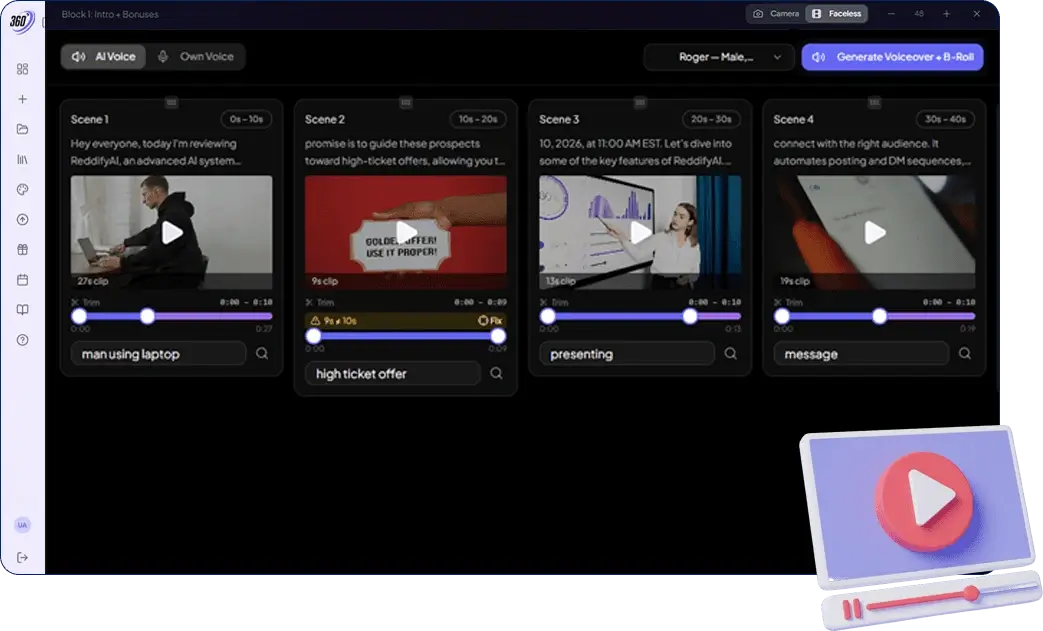1043x631 pixels.
Task: Open the folder icon in sidebar
Action: point(23,129)
